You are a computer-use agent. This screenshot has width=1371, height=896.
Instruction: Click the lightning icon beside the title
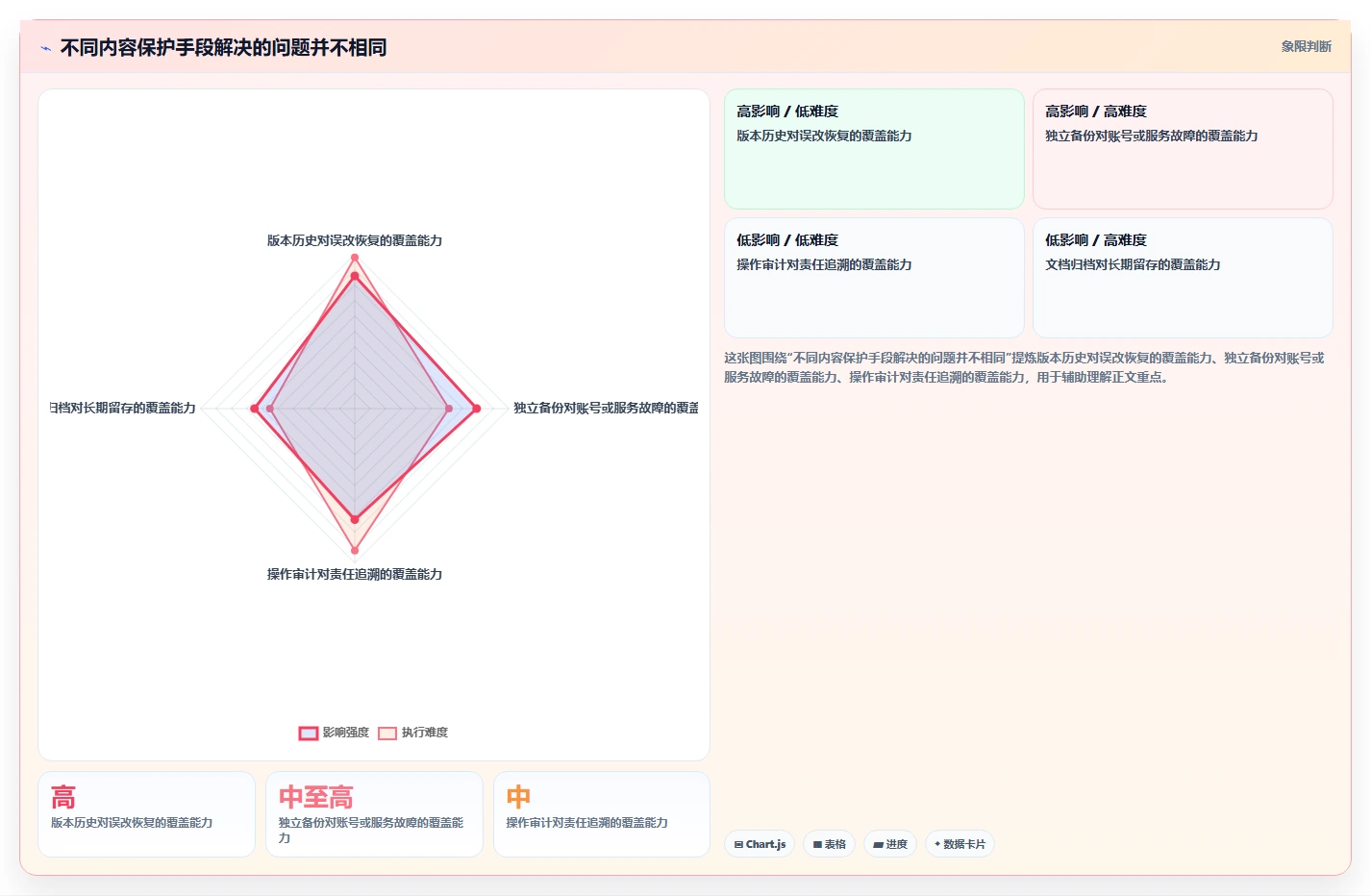(45, 48)
